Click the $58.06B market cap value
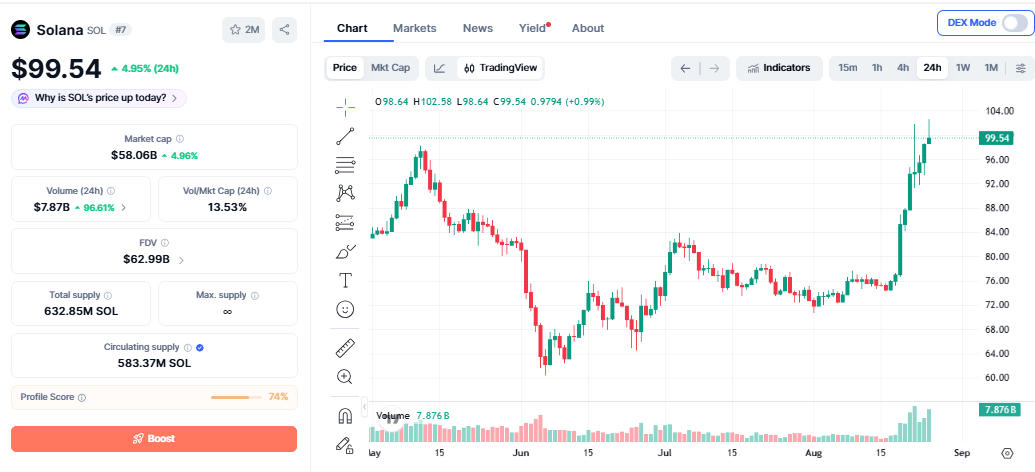 click(134, 156)
